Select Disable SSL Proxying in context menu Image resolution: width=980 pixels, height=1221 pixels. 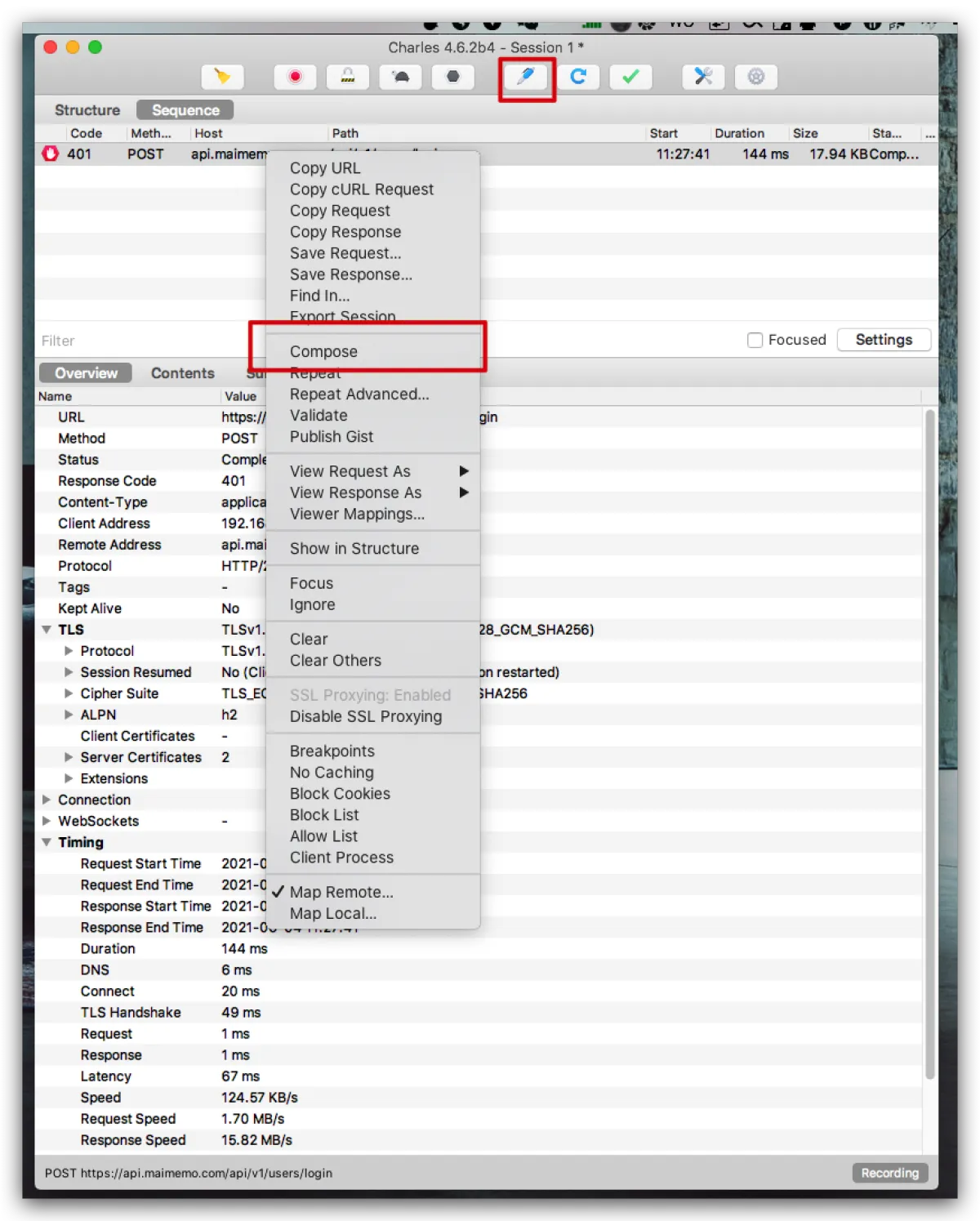coord(365,716)
